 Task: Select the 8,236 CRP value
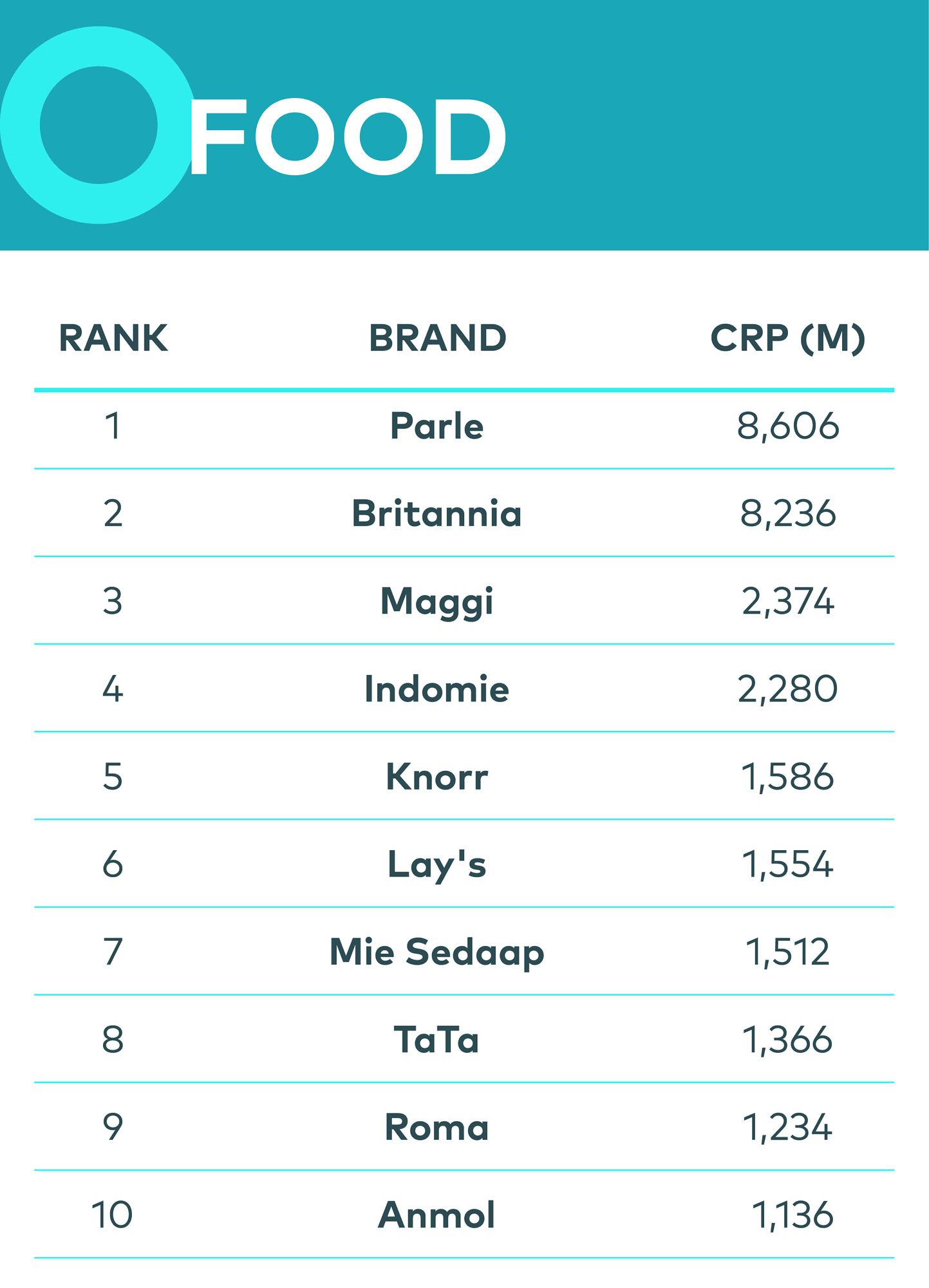pyautogui.click(x=788, y=514)
